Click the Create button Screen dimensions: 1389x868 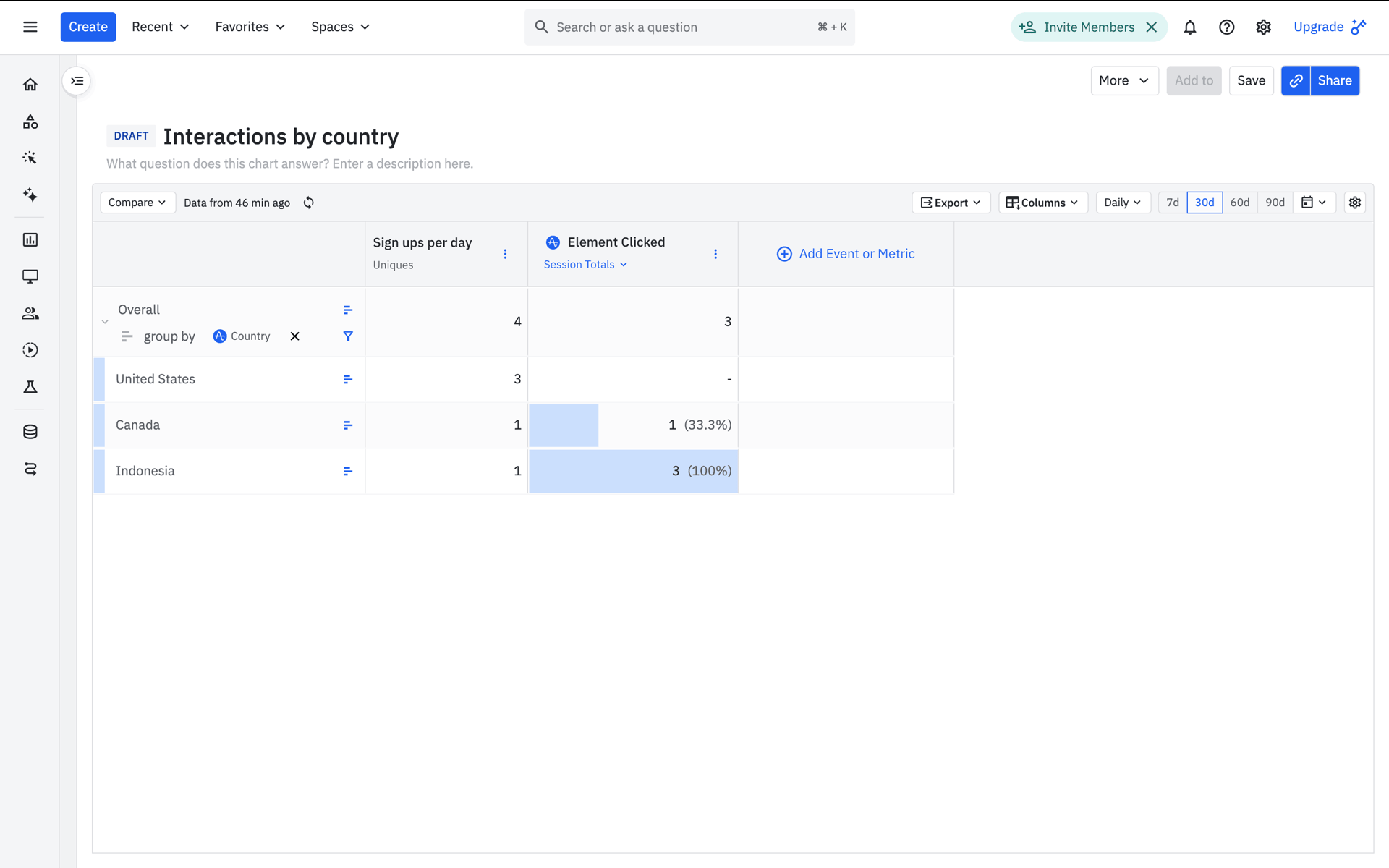tap(88, 27)
